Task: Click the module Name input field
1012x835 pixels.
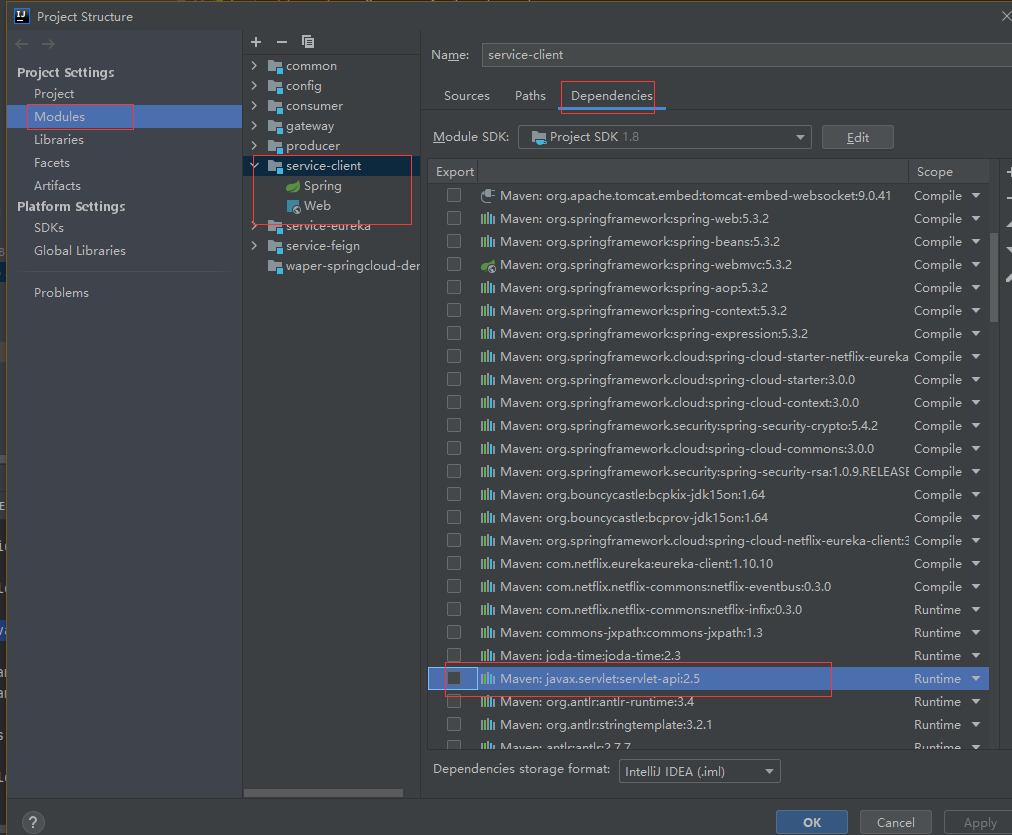Action: [x=747, y=55]
